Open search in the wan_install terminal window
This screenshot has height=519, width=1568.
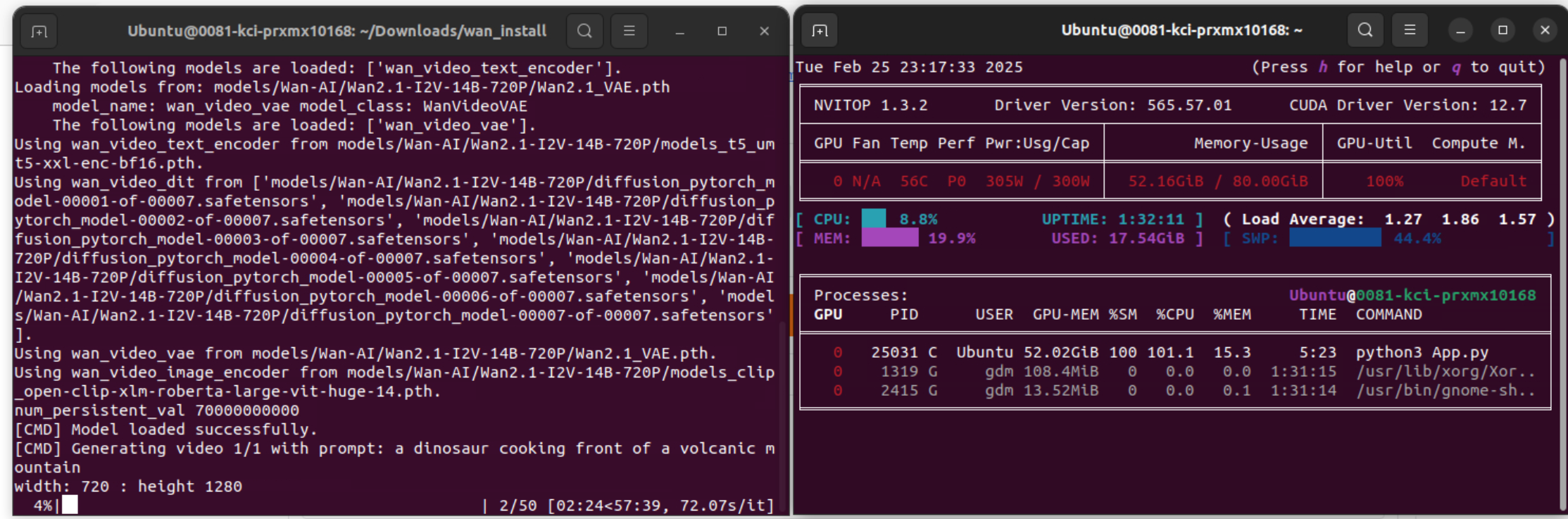click(584, 31)
